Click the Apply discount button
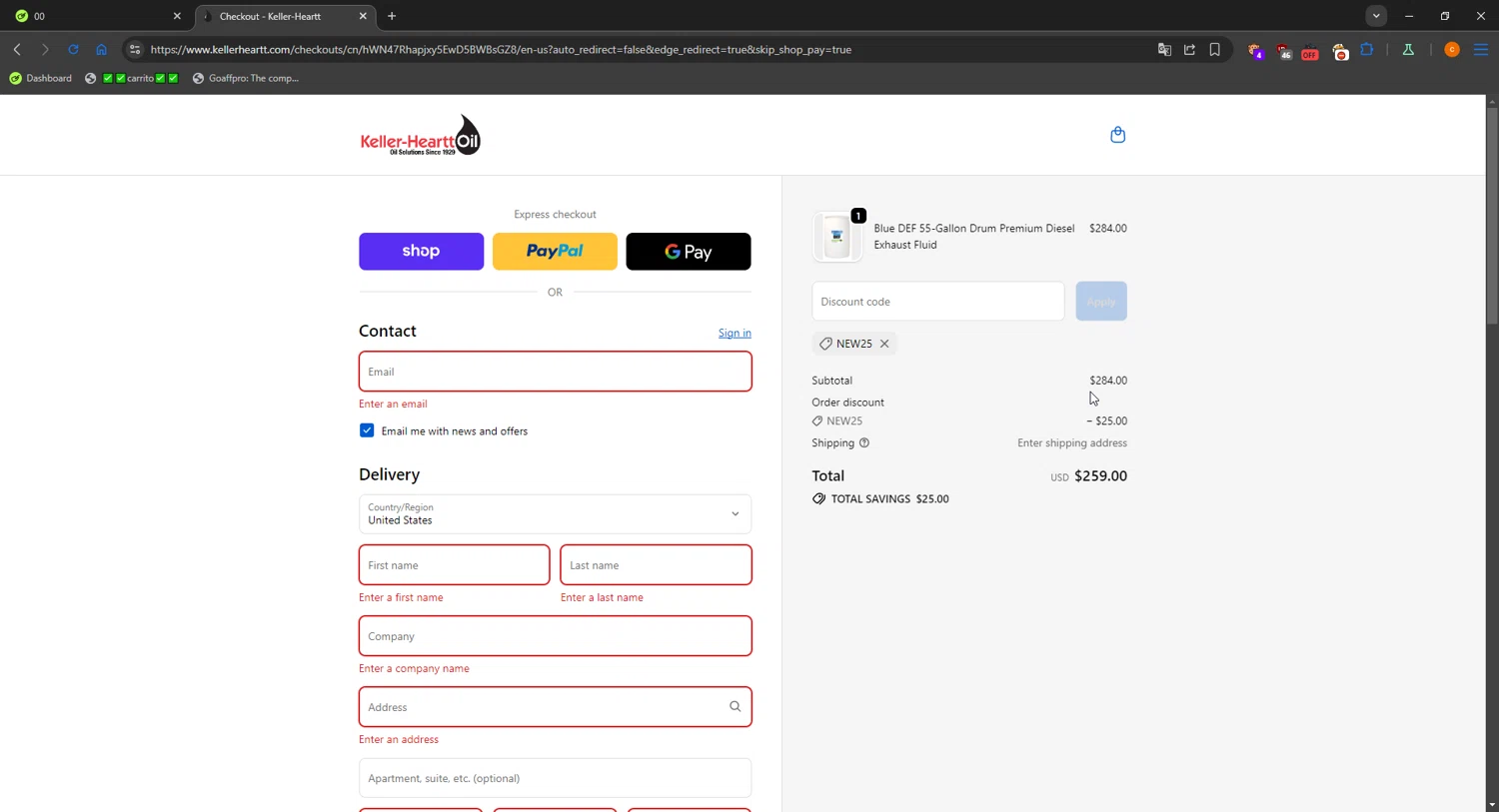 (1101, 302)
